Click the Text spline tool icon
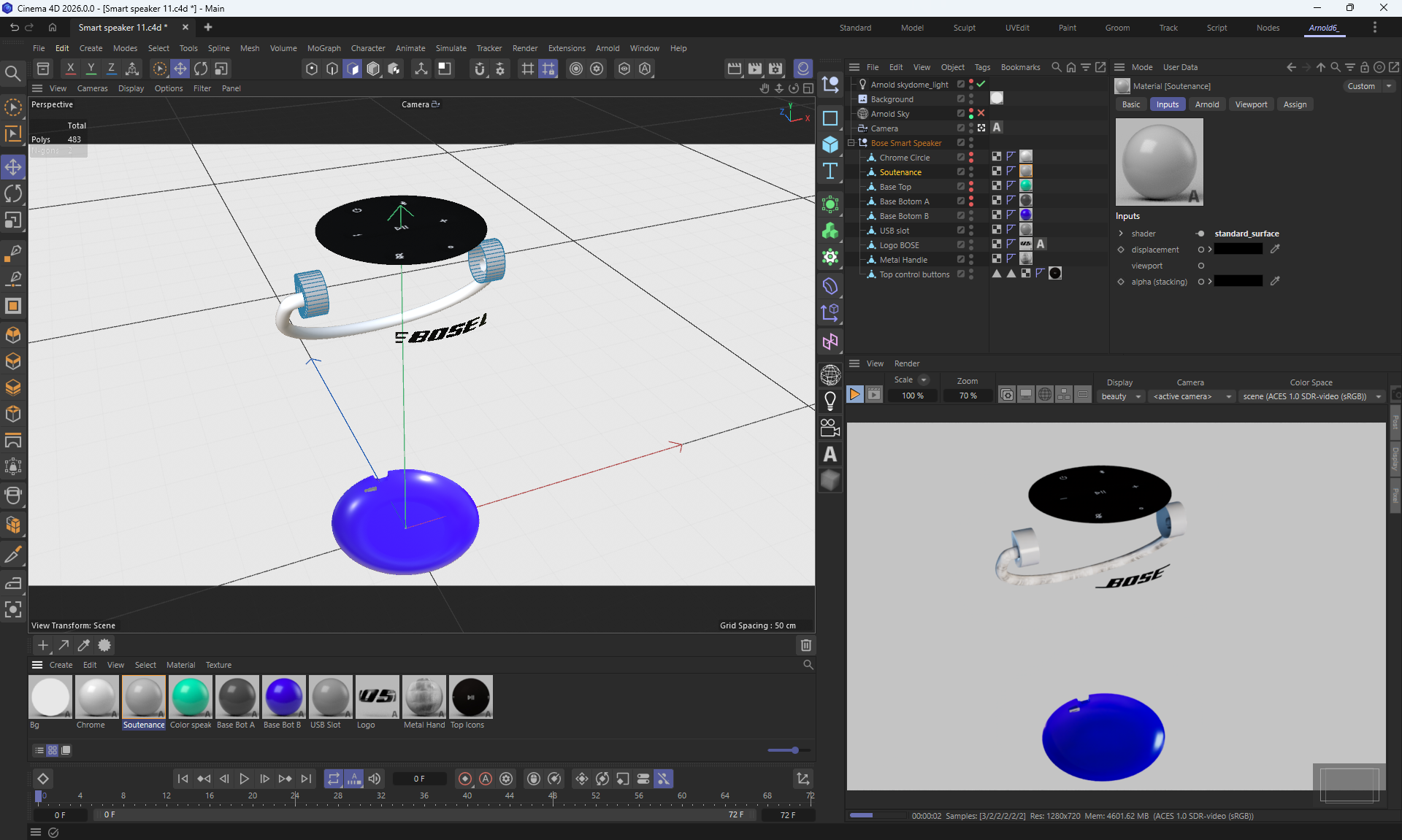The width and height of the screenshot is (1402, 840). point(830,172)
